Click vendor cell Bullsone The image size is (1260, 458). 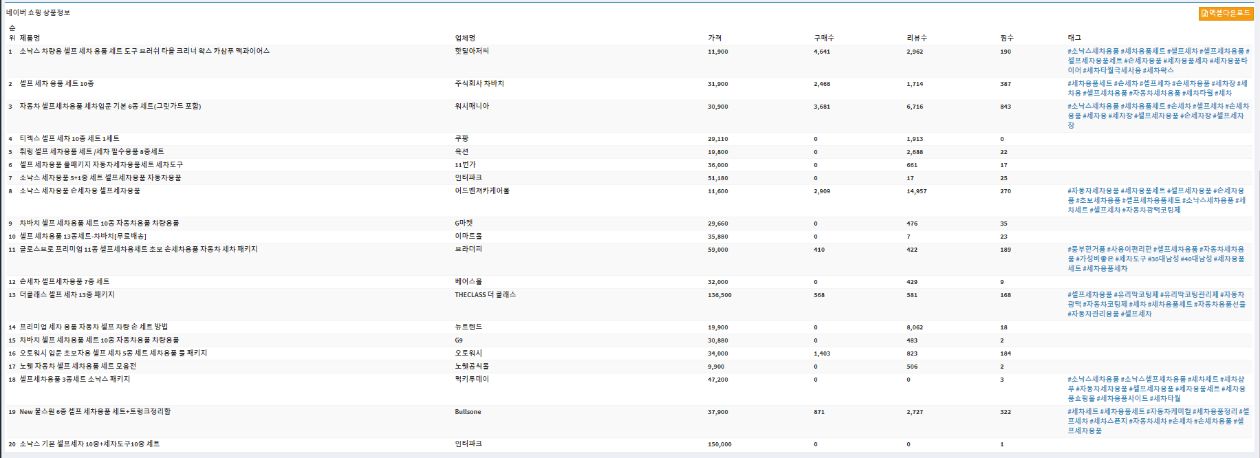468,410
